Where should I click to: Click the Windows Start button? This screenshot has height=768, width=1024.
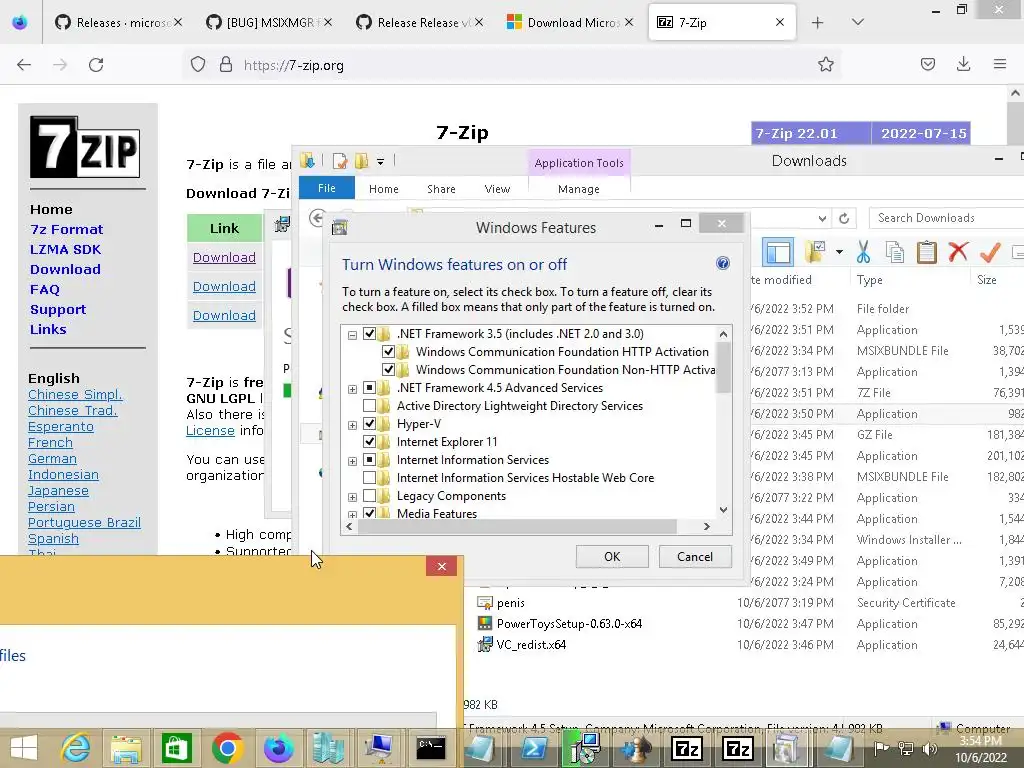(x=24, y=748)
